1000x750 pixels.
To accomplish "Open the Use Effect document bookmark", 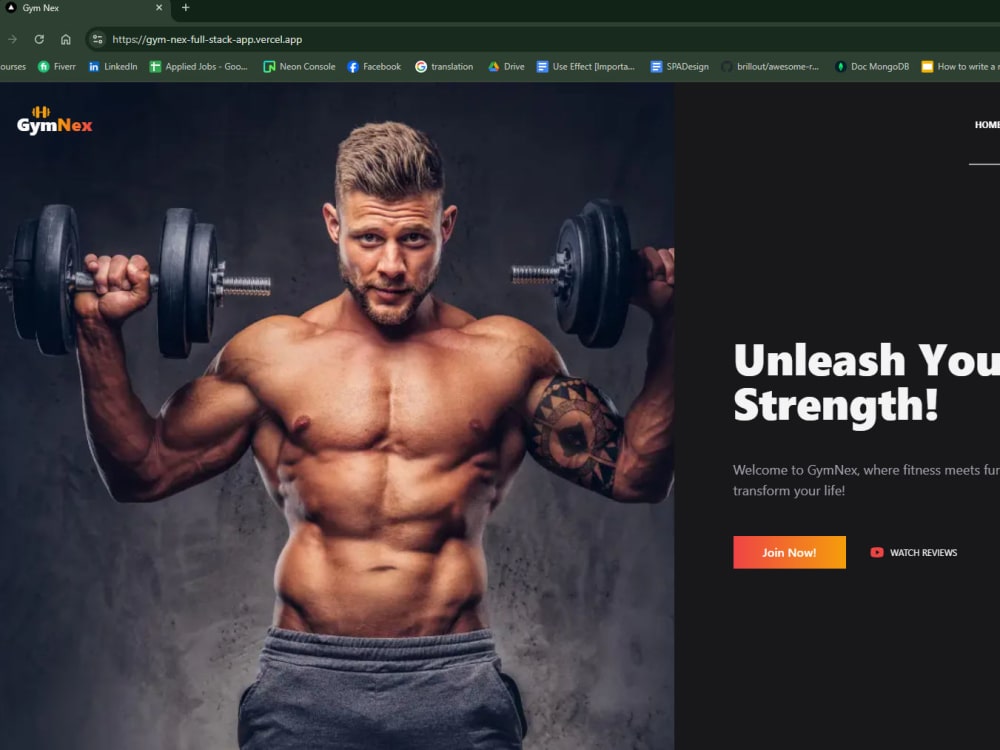I will (x=586, y=66).
